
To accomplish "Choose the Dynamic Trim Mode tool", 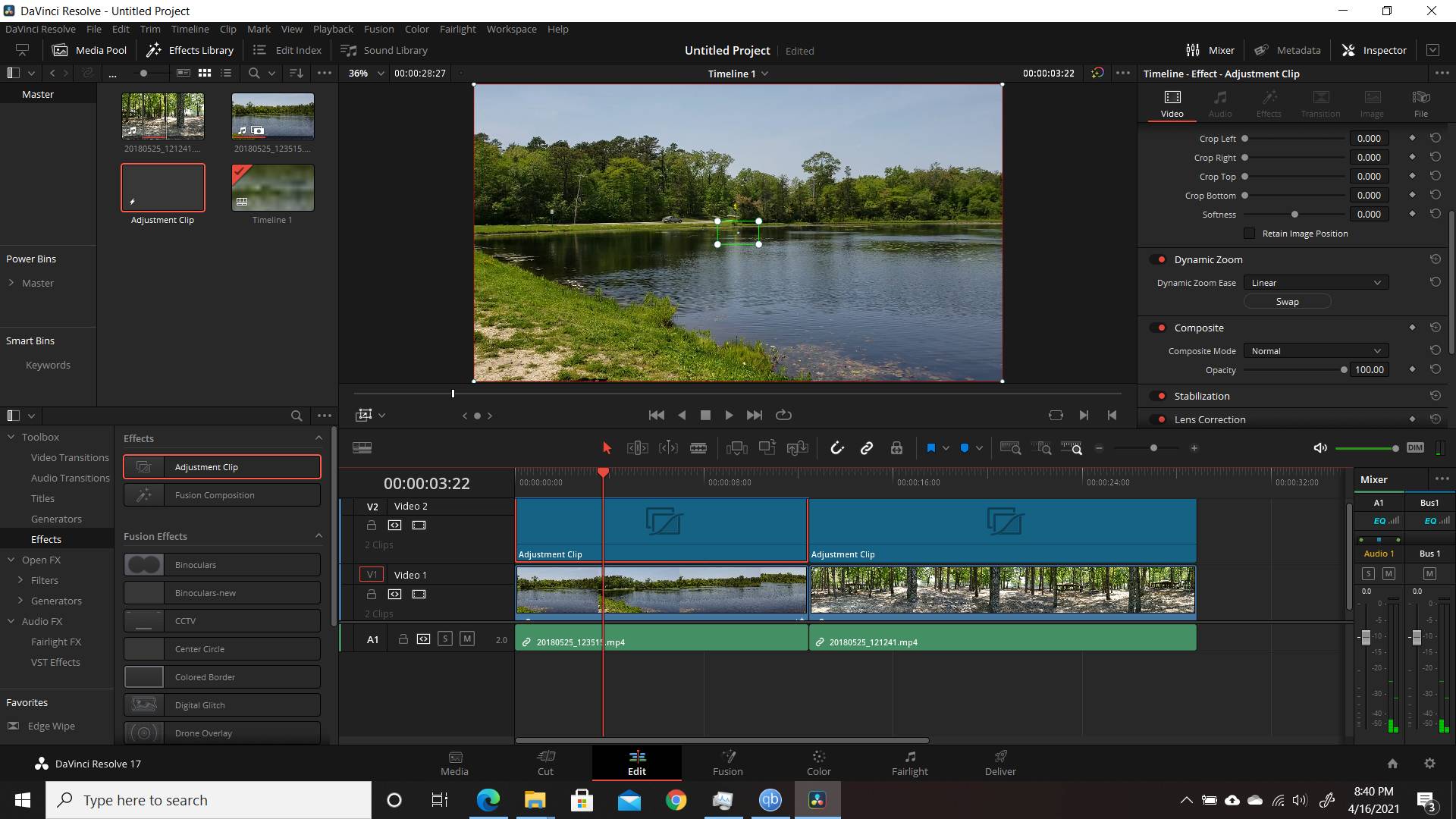I will click(668, 448).
